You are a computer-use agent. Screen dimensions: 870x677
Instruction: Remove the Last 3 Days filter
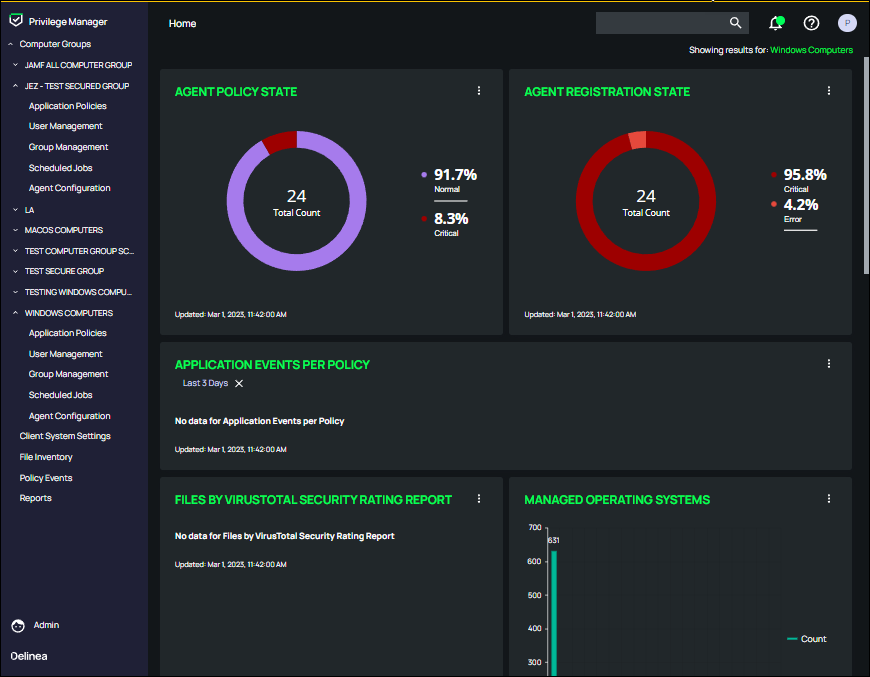pos(239,383)
